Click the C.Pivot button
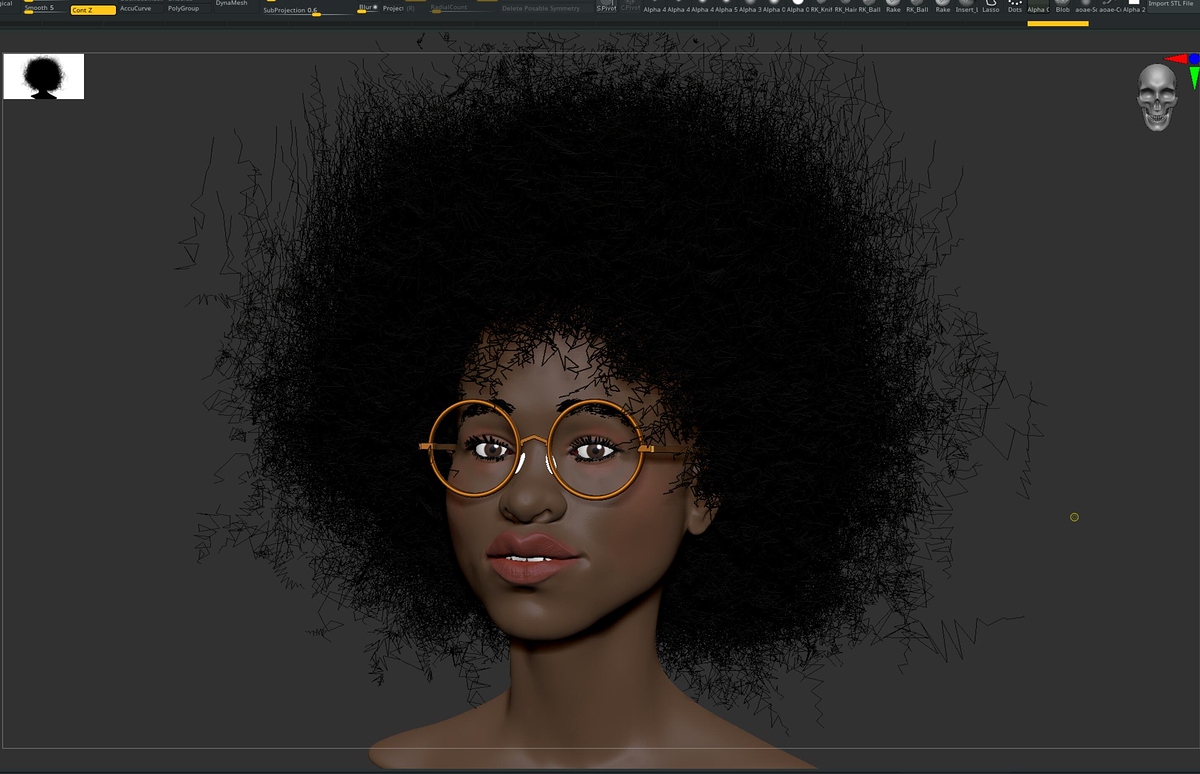The height and width of the screenshot is (774, 1200). 630,7
